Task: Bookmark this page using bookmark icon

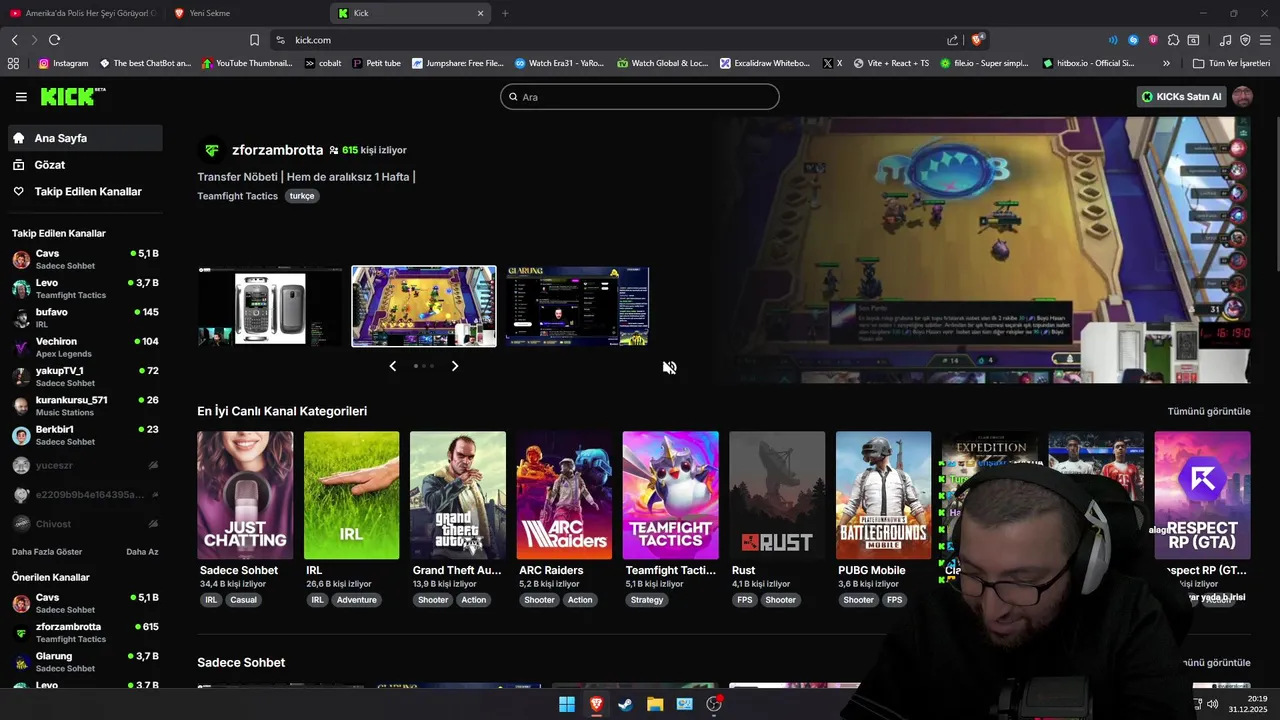Action: (x=254, y=40)
